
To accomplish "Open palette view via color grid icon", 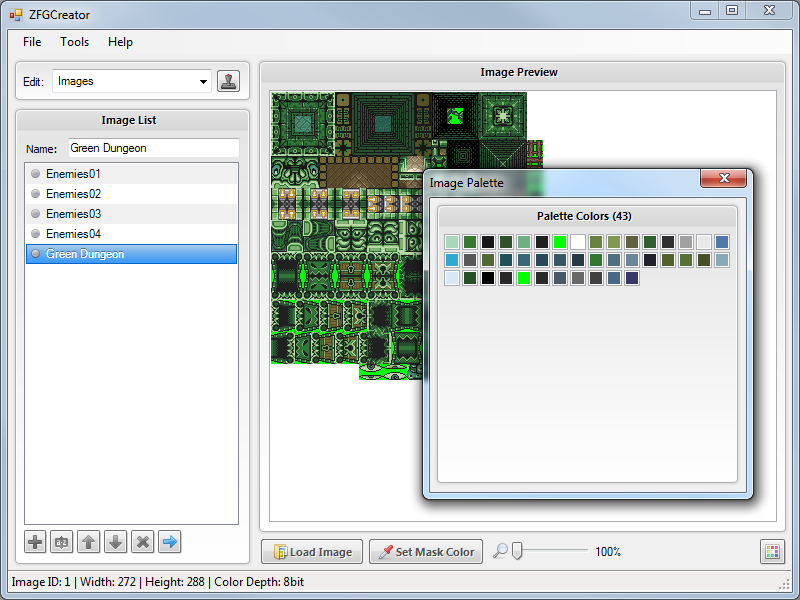I will [772, 552].
